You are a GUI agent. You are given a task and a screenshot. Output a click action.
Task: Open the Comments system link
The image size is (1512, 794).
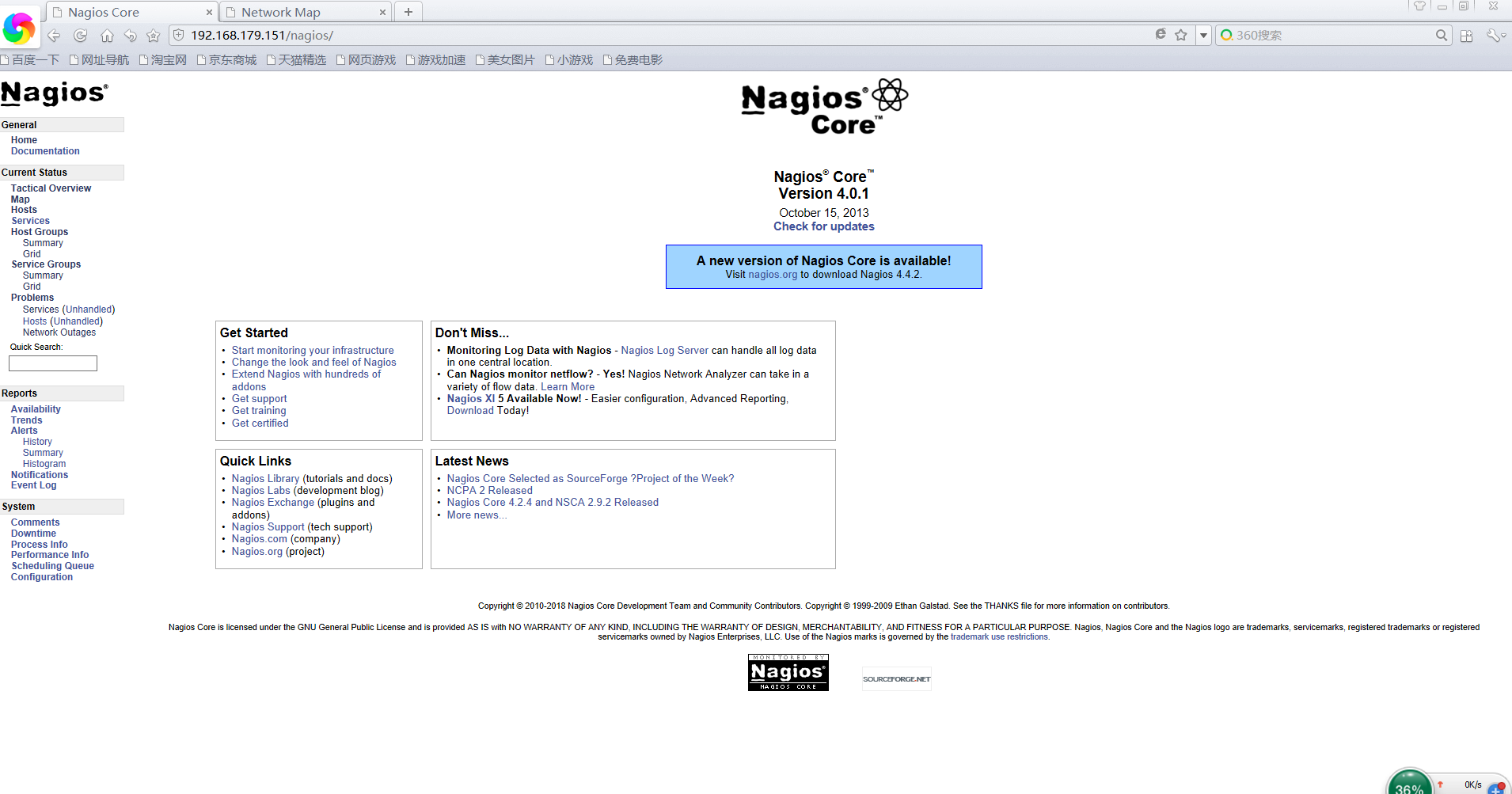[35, 522]
